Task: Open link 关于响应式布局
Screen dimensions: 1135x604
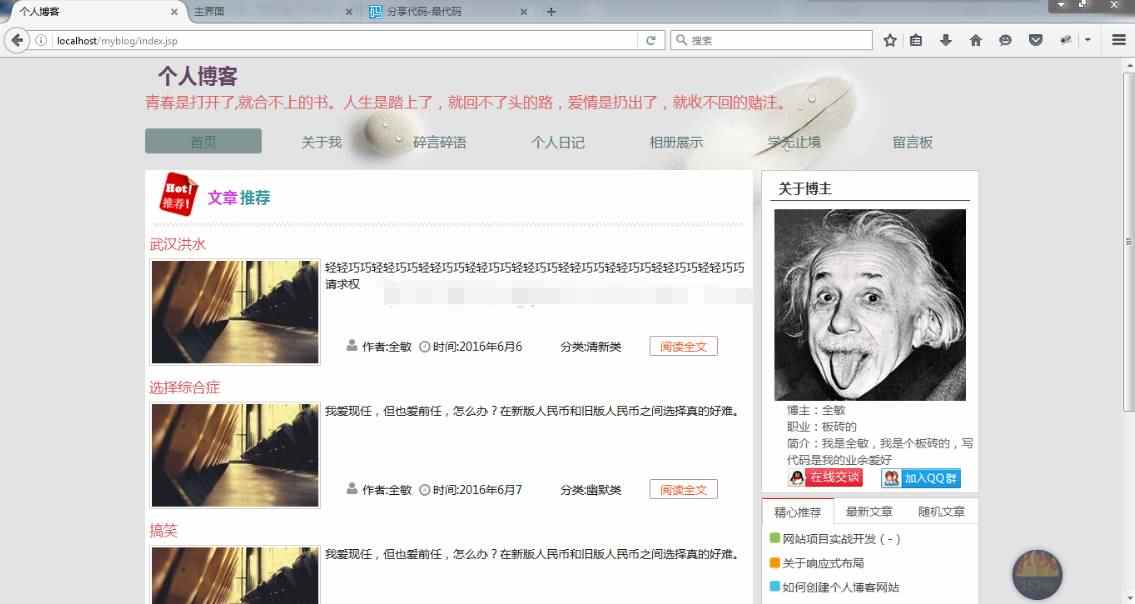Action: pos(823,563)
